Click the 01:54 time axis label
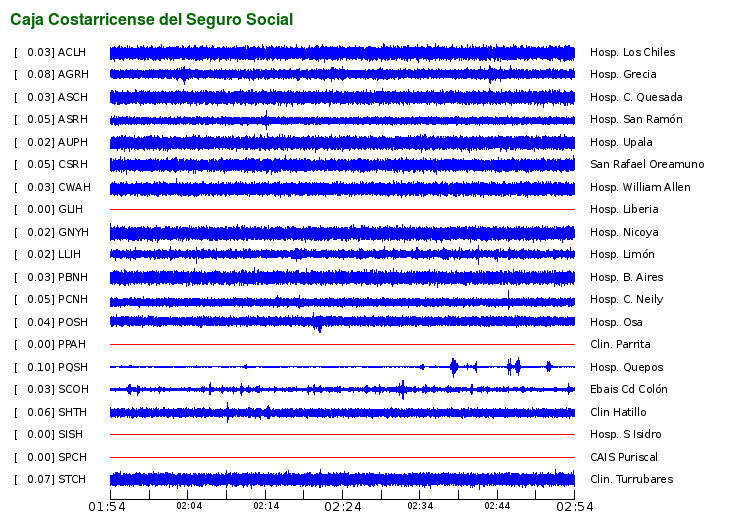740x513 pixels. 107,507
